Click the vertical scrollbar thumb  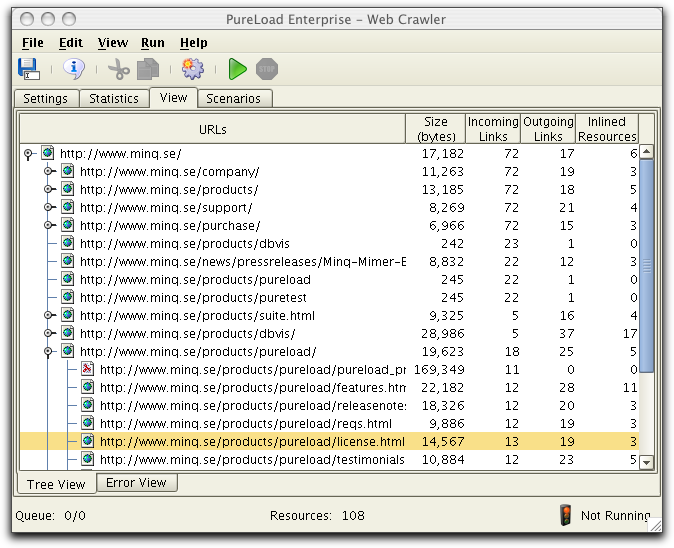coord(646,266)
